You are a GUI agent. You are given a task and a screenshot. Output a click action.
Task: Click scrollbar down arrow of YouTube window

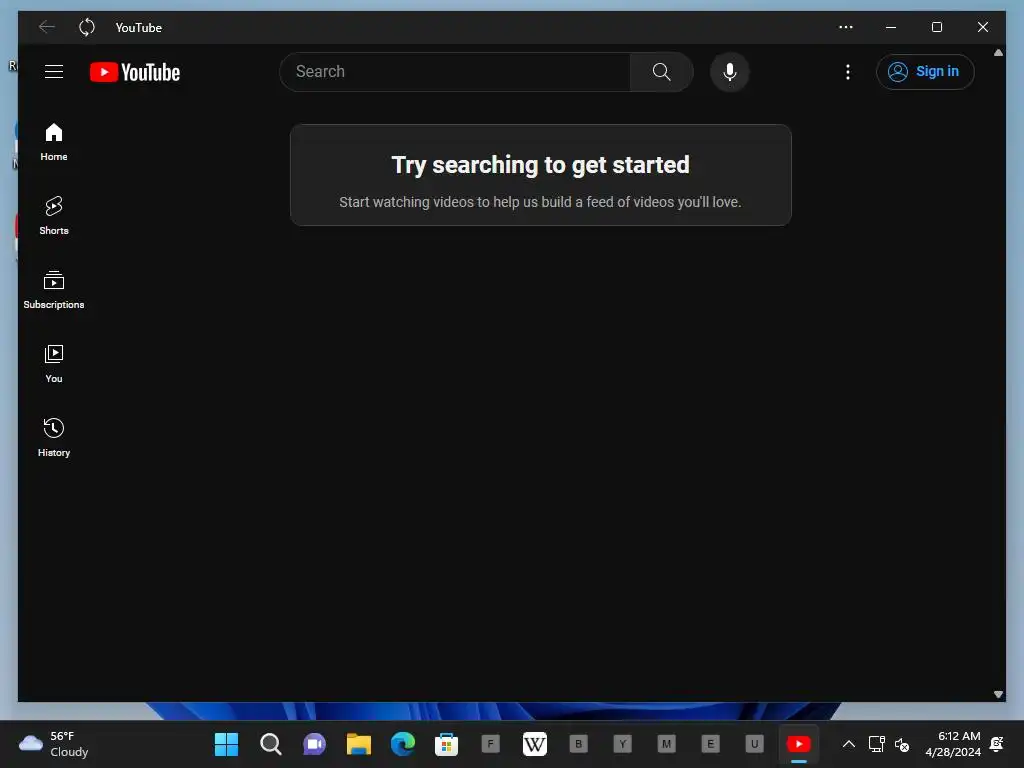pyautogui.click(x=998, y=694)
